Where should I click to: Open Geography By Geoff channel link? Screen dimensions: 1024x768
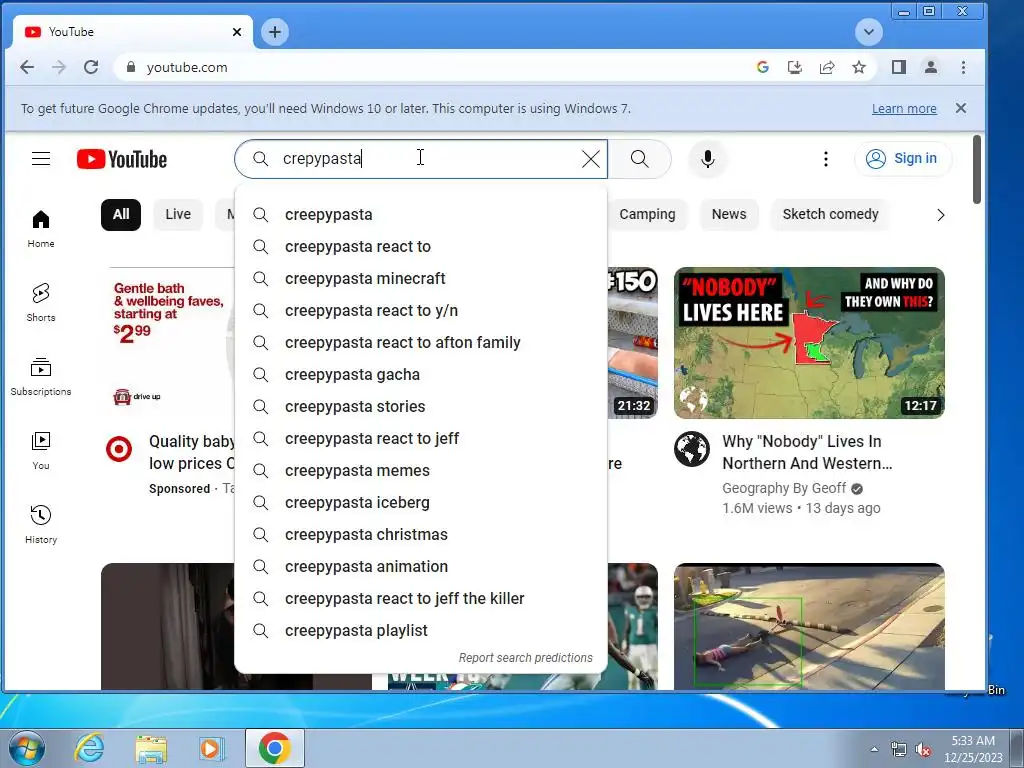point(784,488)
